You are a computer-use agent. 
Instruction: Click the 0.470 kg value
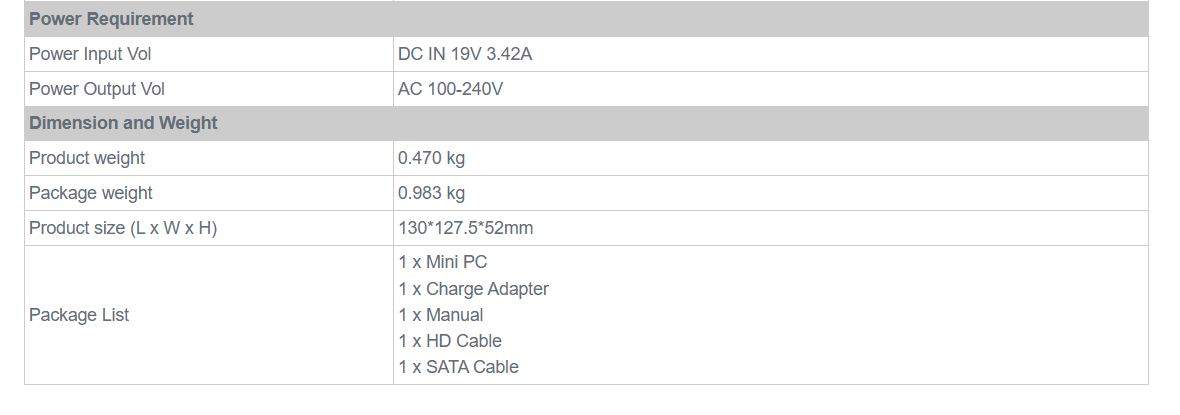tap(432, 158)
